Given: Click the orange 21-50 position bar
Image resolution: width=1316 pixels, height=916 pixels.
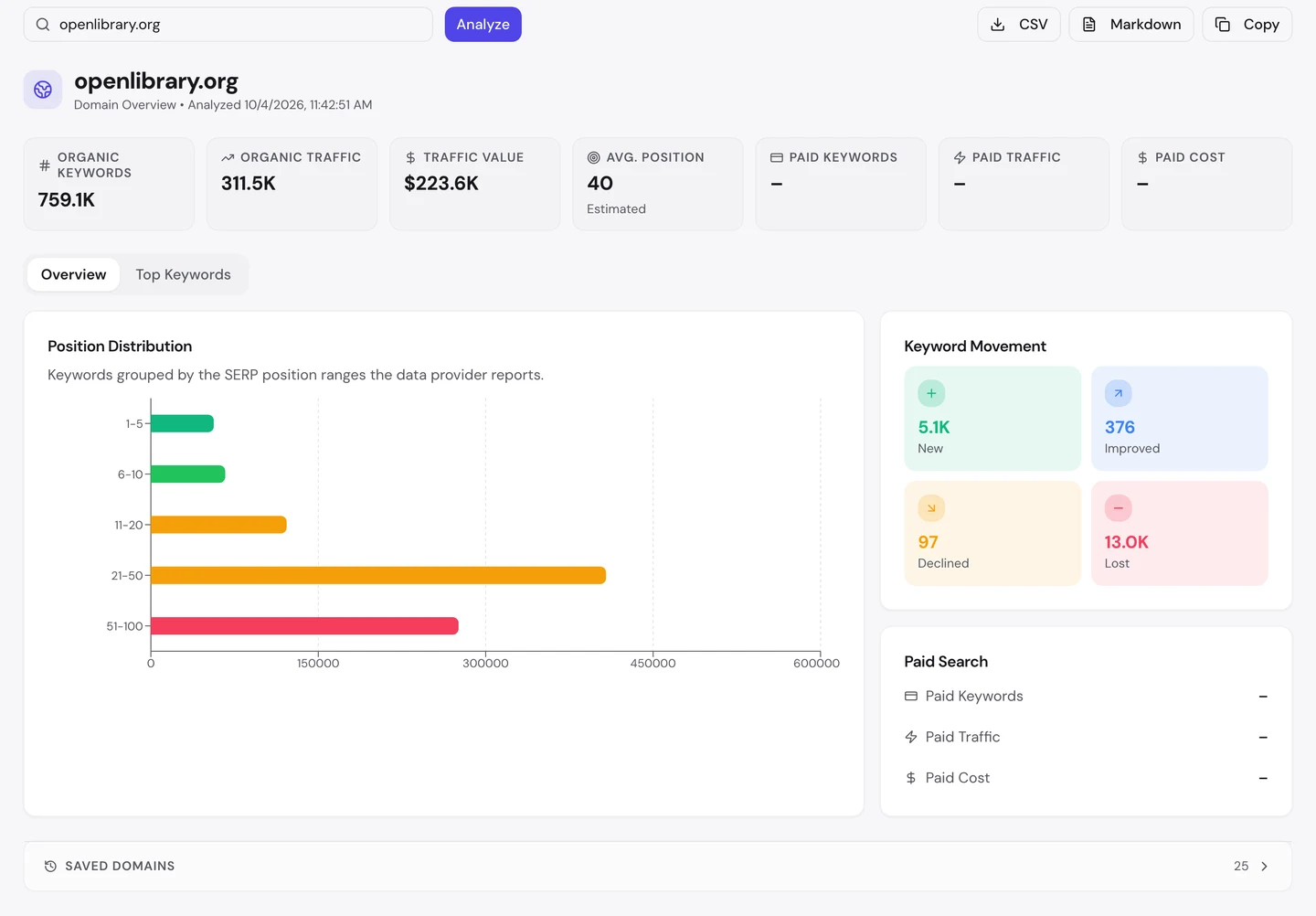Looking at the screenshot, I should point(378,575).
